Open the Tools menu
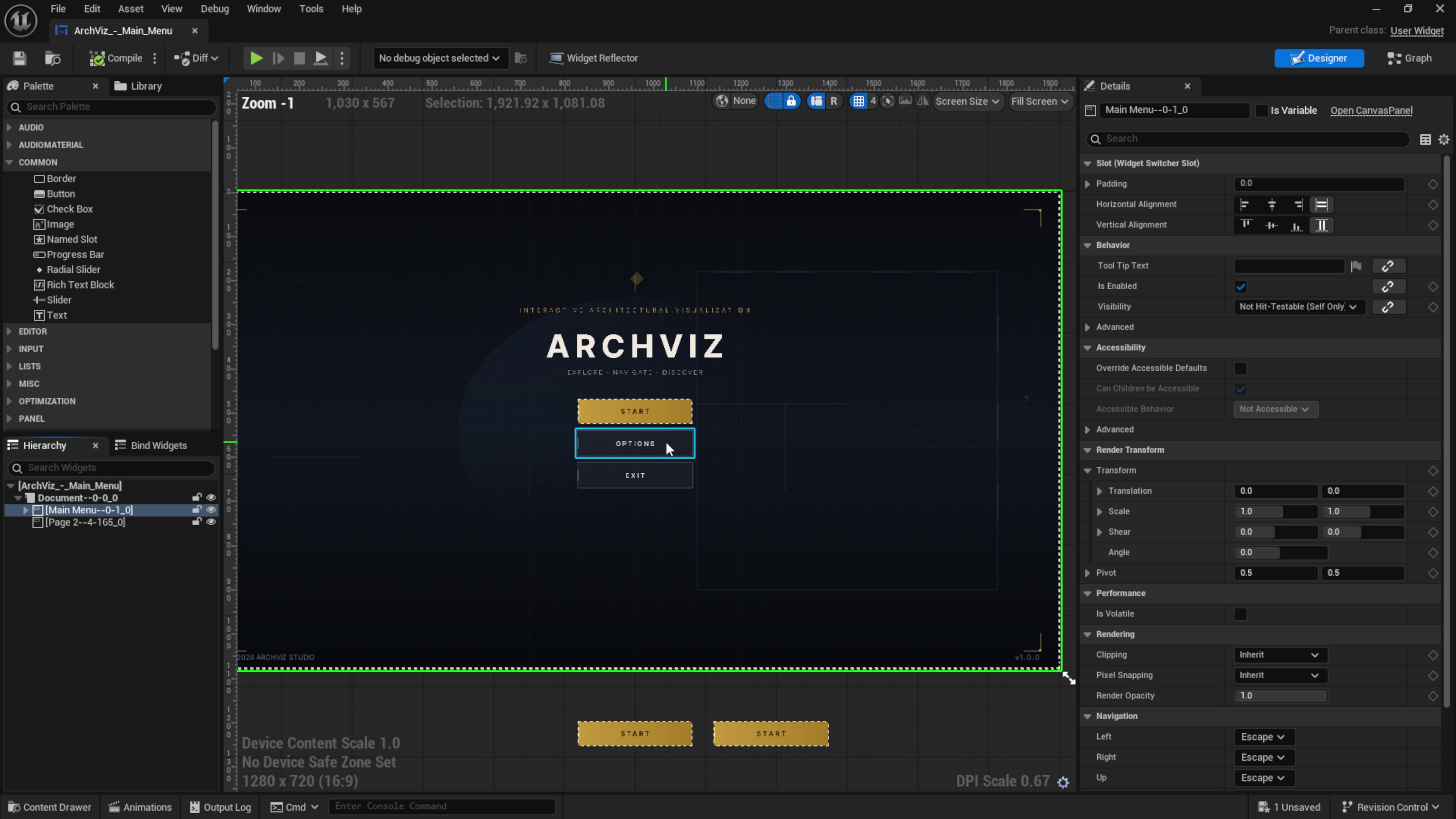1456x819 pixels. pos(311,9)
